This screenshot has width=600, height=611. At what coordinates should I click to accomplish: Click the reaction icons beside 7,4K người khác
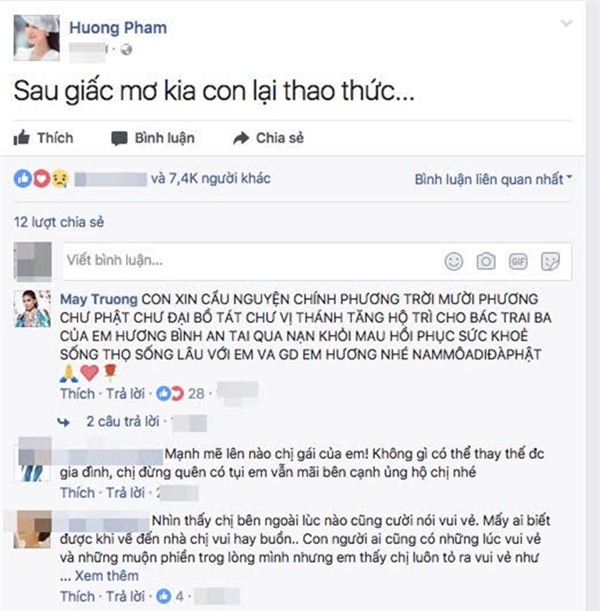tap(42, 179)
